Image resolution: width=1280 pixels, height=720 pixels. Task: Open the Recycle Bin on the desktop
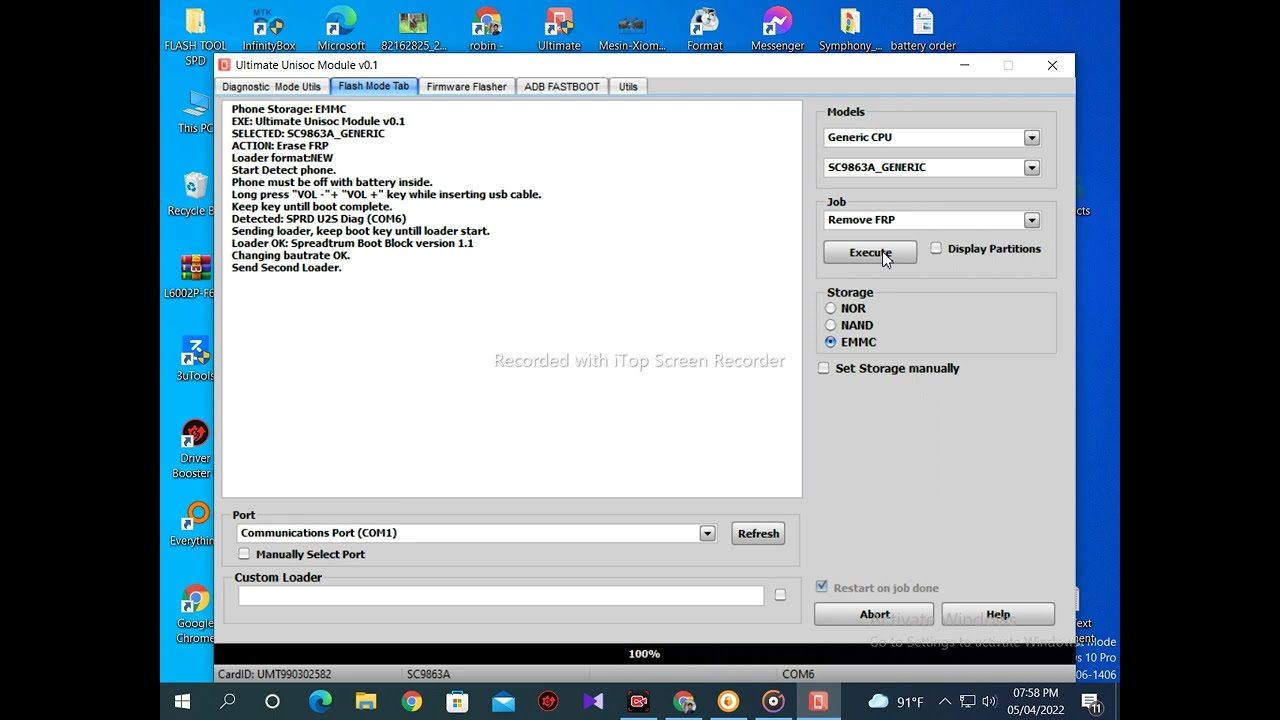coord(194,194)
